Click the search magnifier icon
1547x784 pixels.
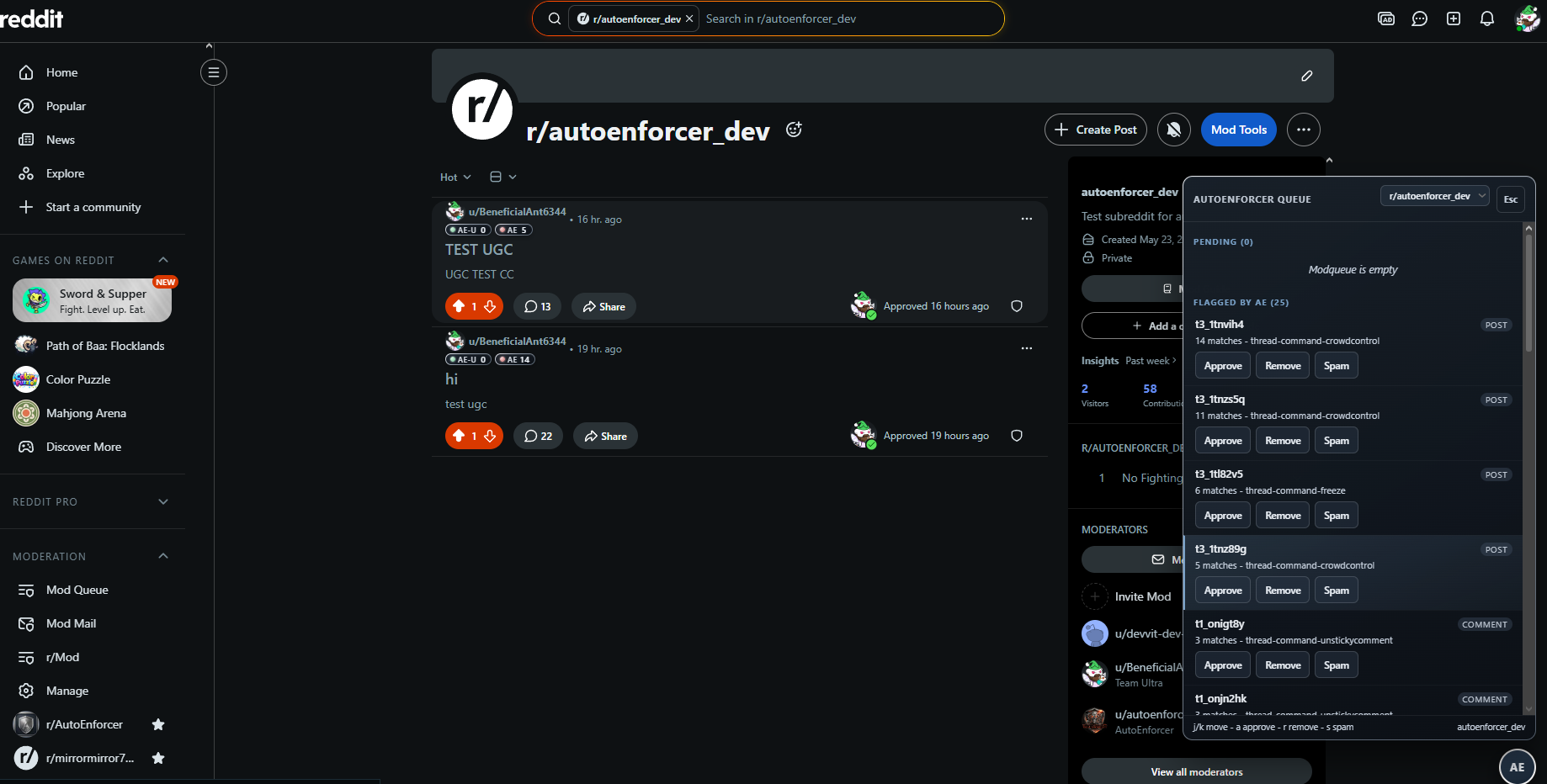555,19
